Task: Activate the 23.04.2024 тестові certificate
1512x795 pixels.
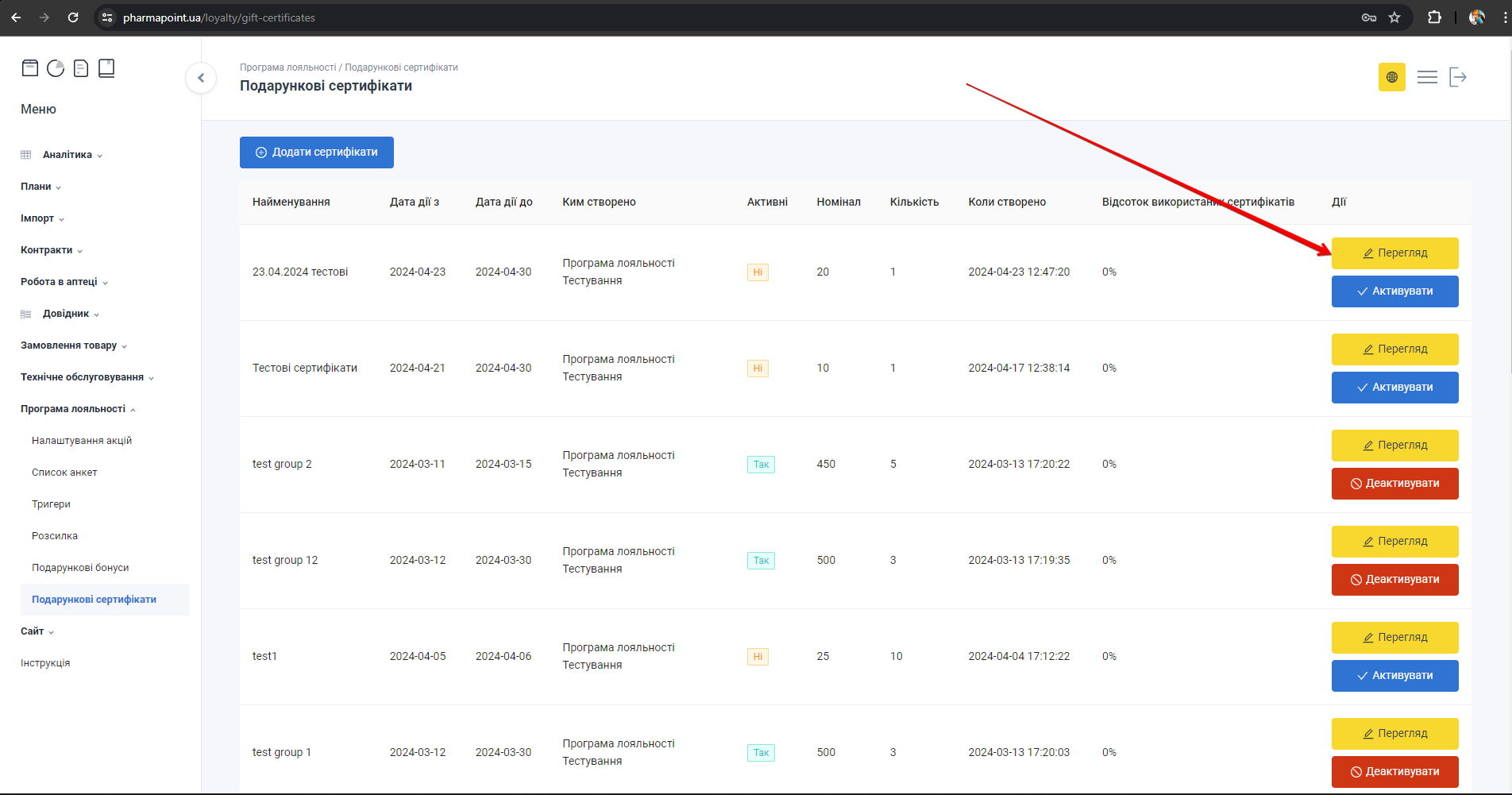Action: tap(1394, 291)
